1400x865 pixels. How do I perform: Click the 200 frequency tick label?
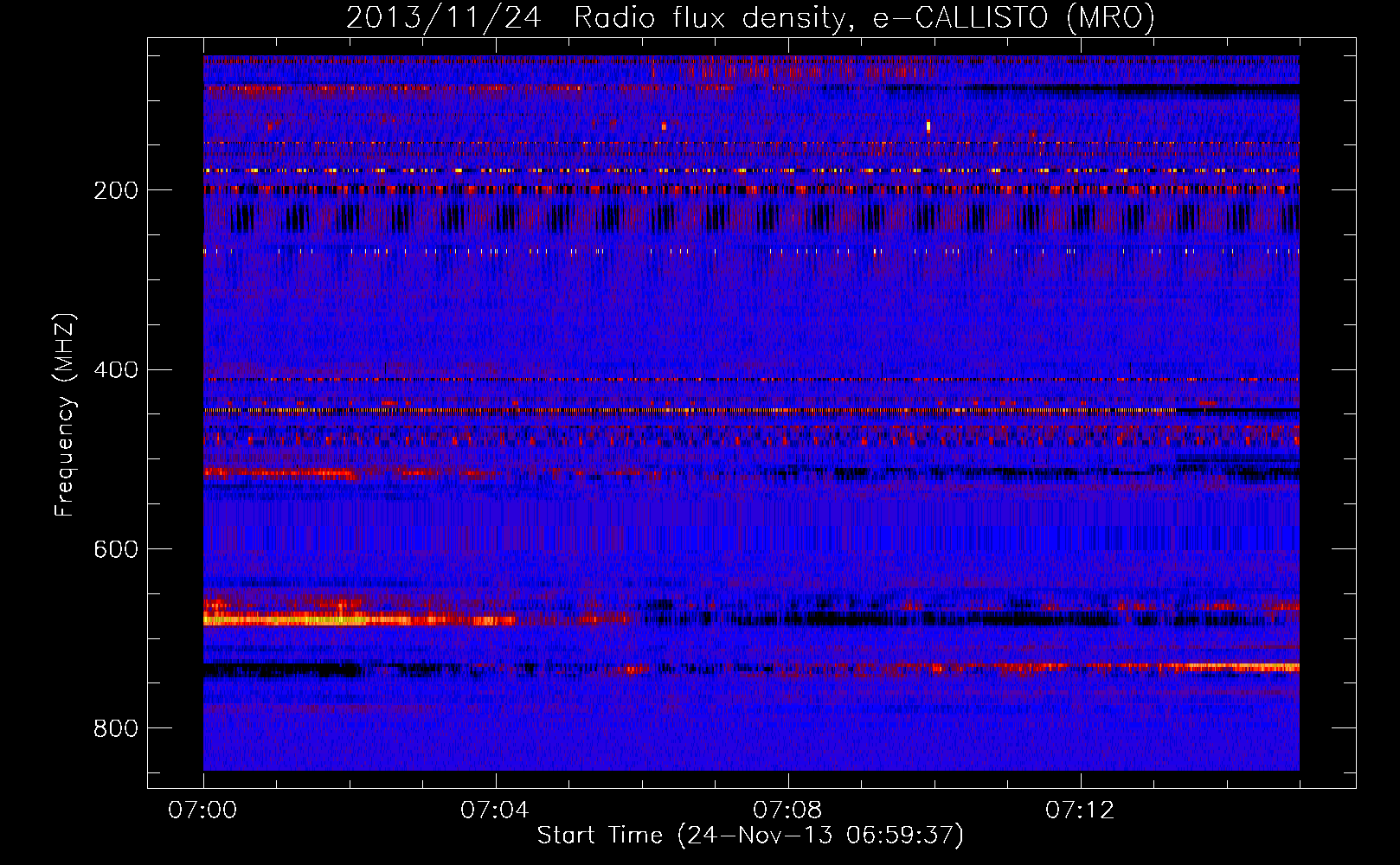116,190
